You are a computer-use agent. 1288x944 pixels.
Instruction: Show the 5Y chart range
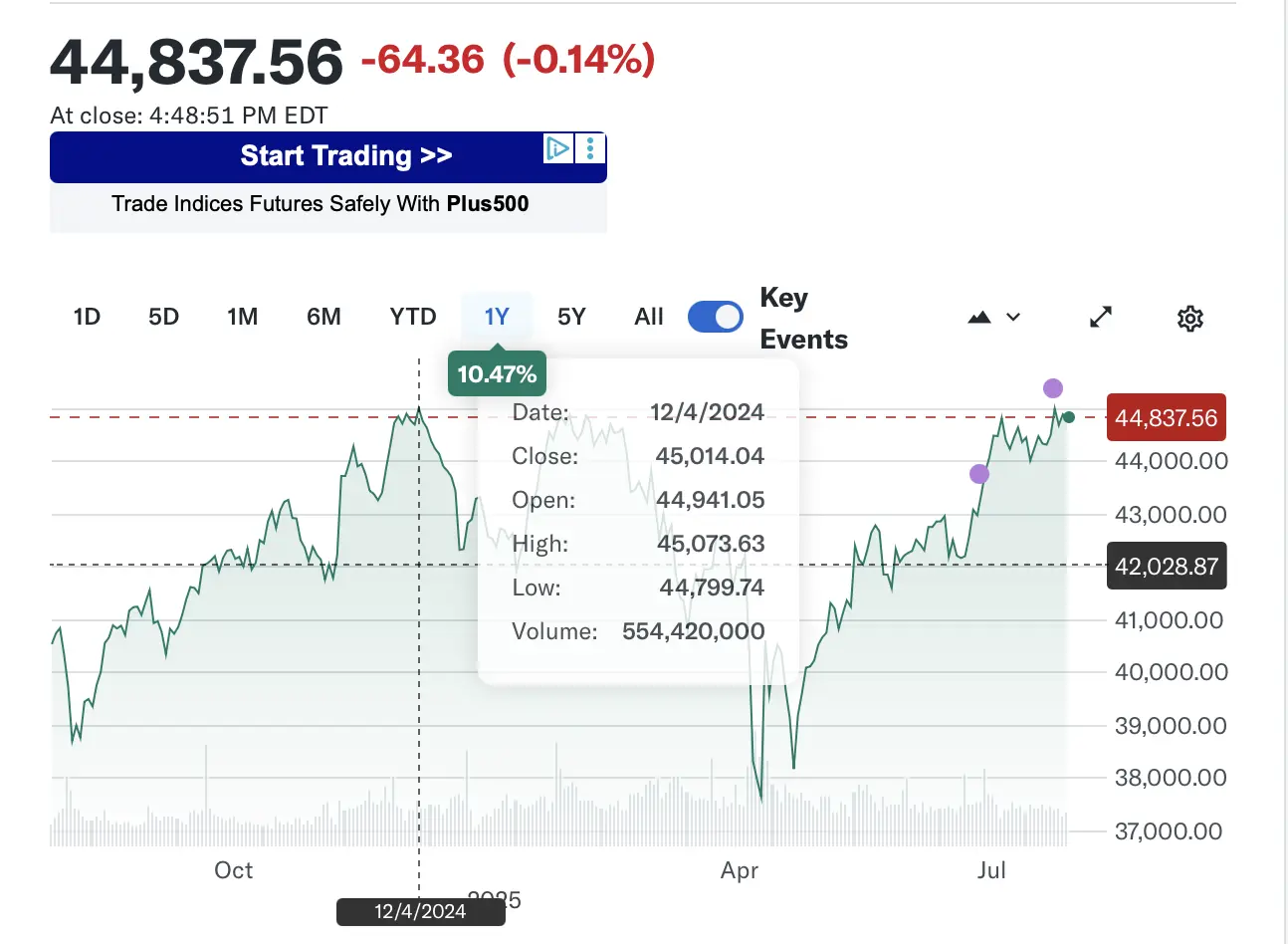(571, 317)
